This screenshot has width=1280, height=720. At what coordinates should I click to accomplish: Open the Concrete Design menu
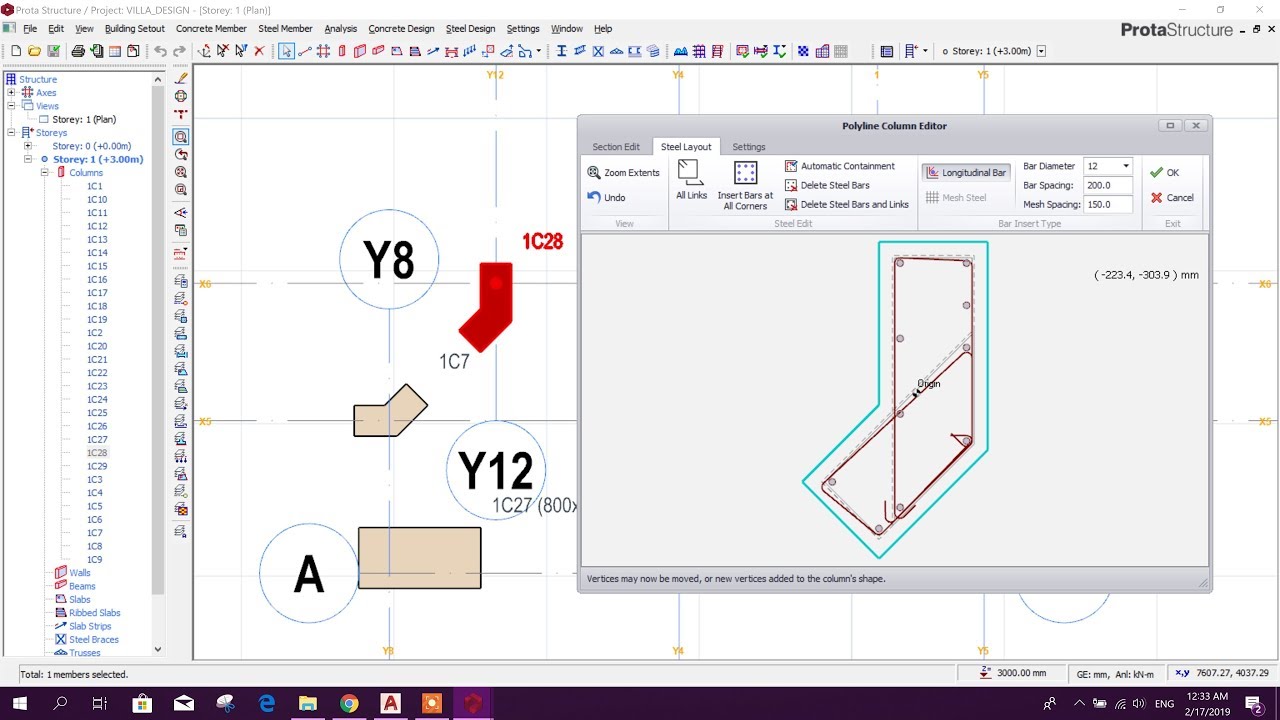coord(401,28)
